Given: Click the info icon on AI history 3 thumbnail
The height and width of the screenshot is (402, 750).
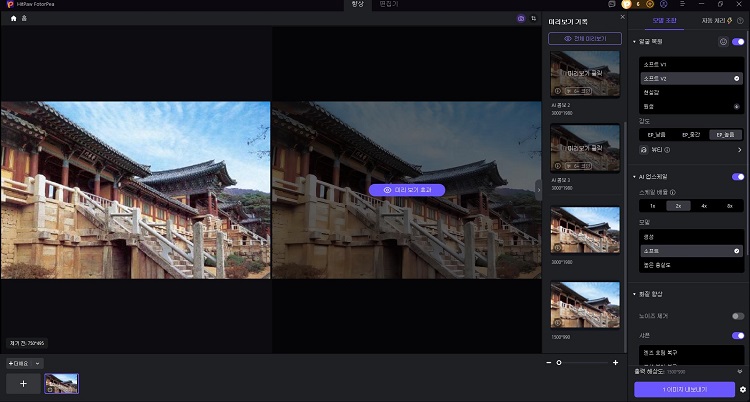Looking at the screenshot, I should [558, 166].
